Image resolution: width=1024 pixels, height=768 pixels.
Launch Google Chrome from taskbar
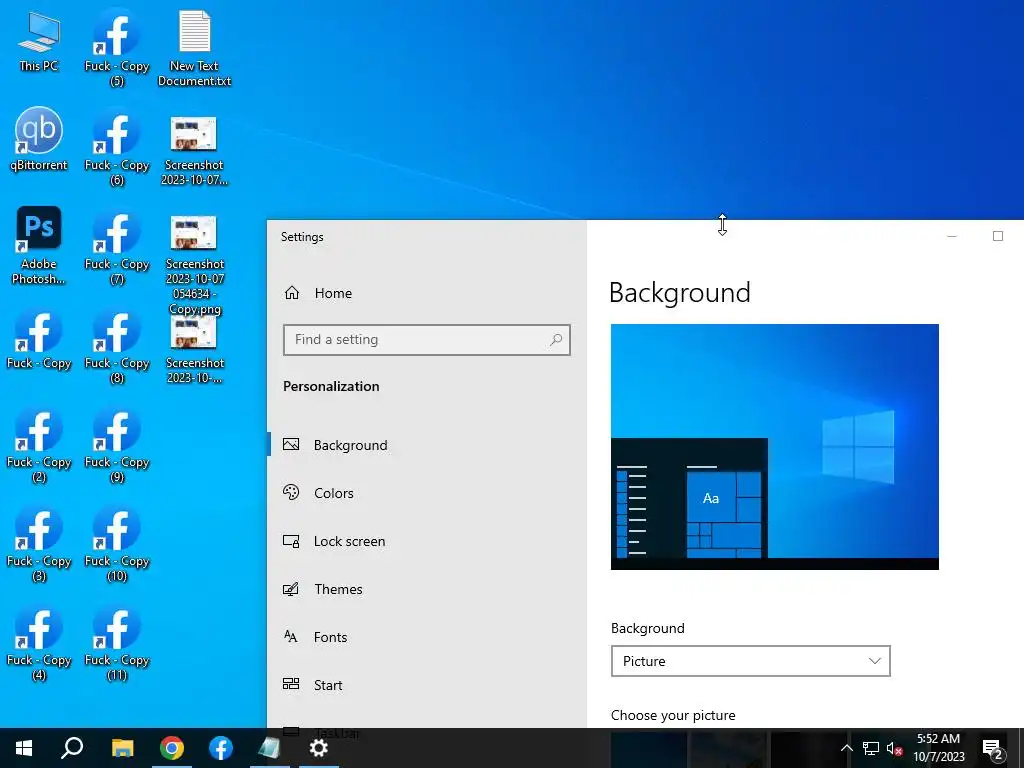pos(172,748)
